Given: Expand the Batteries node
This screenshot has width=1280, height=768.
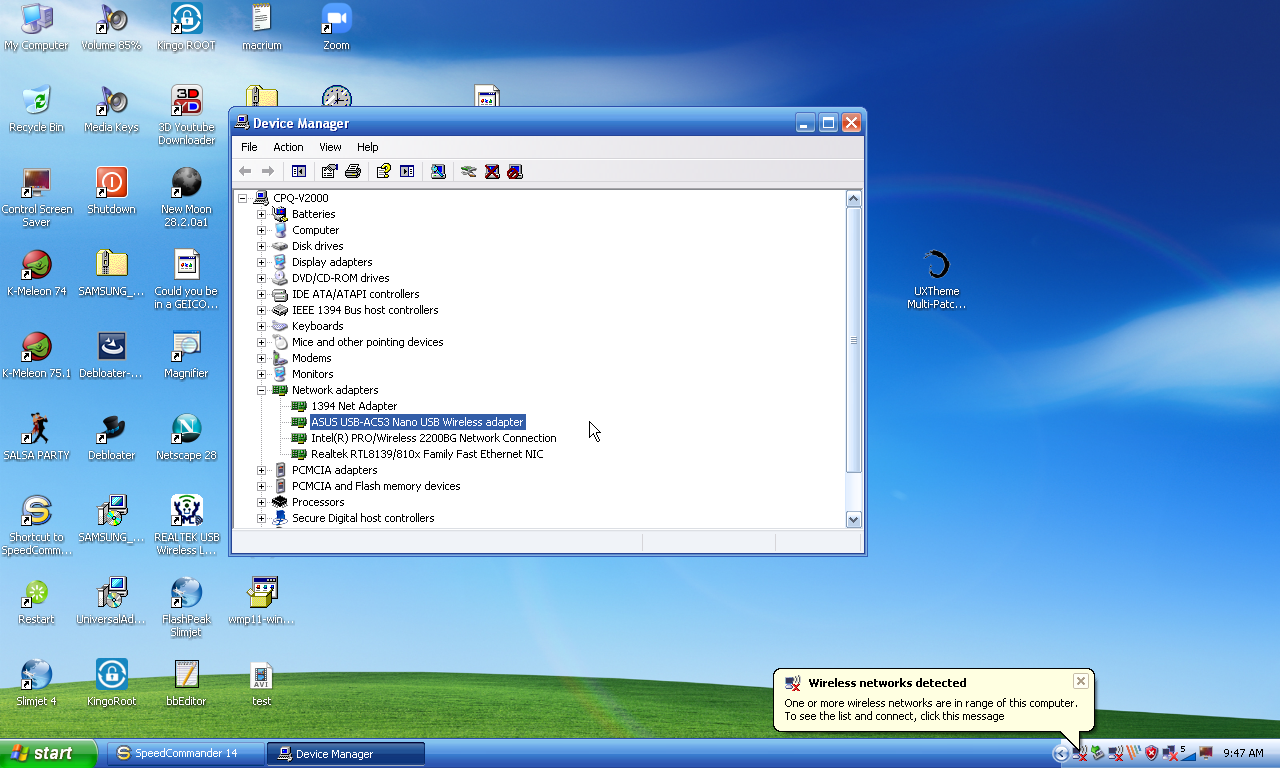Looking at the screenshot, I should 261,214.
